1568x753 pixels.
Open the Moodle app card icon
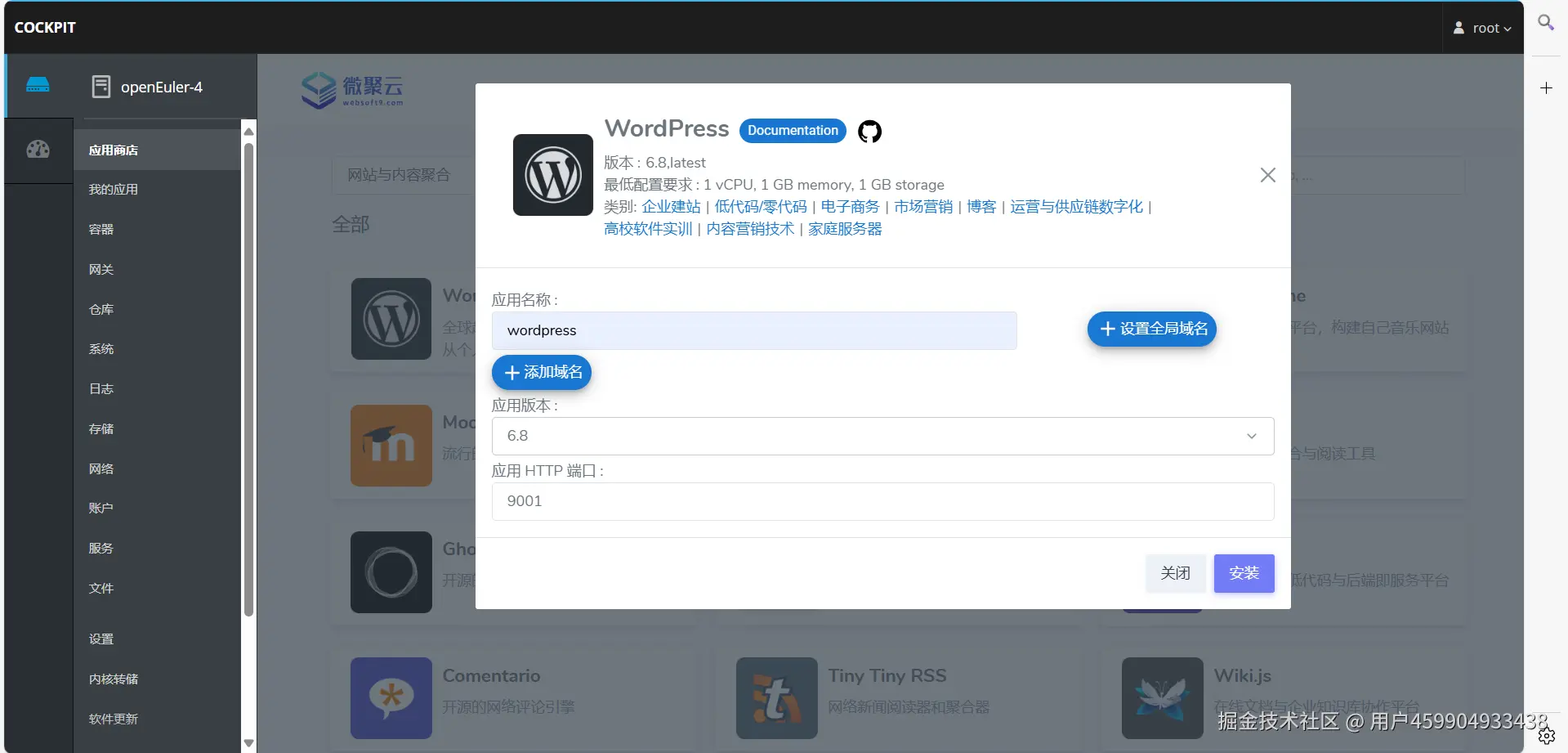tap(391, 446)
